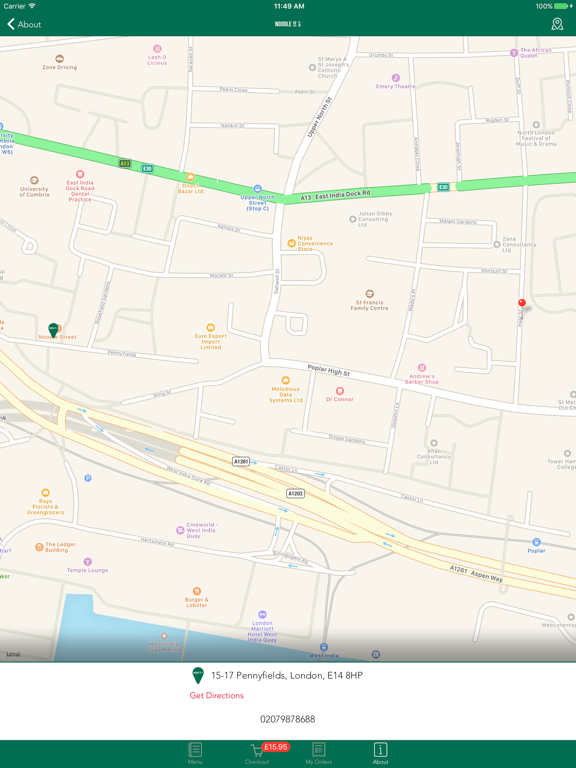This screenshot has height=768, width=576.
Task: Tap the parking P marker on map
Action: pyautogui.click(x=88, y=478)
